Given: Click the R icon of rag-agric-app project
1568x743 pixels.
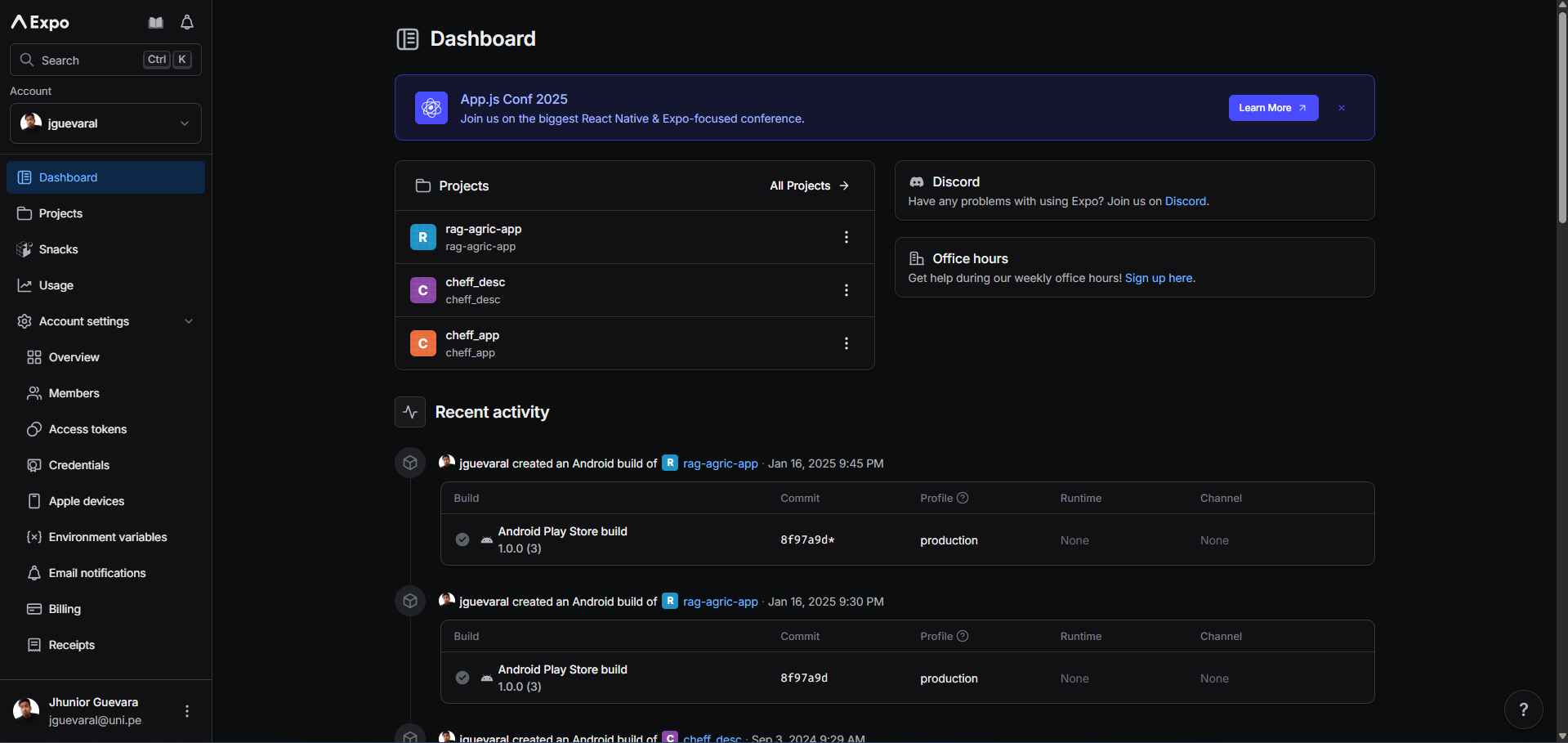Looking at the screenshot, I should coord(422,237).
